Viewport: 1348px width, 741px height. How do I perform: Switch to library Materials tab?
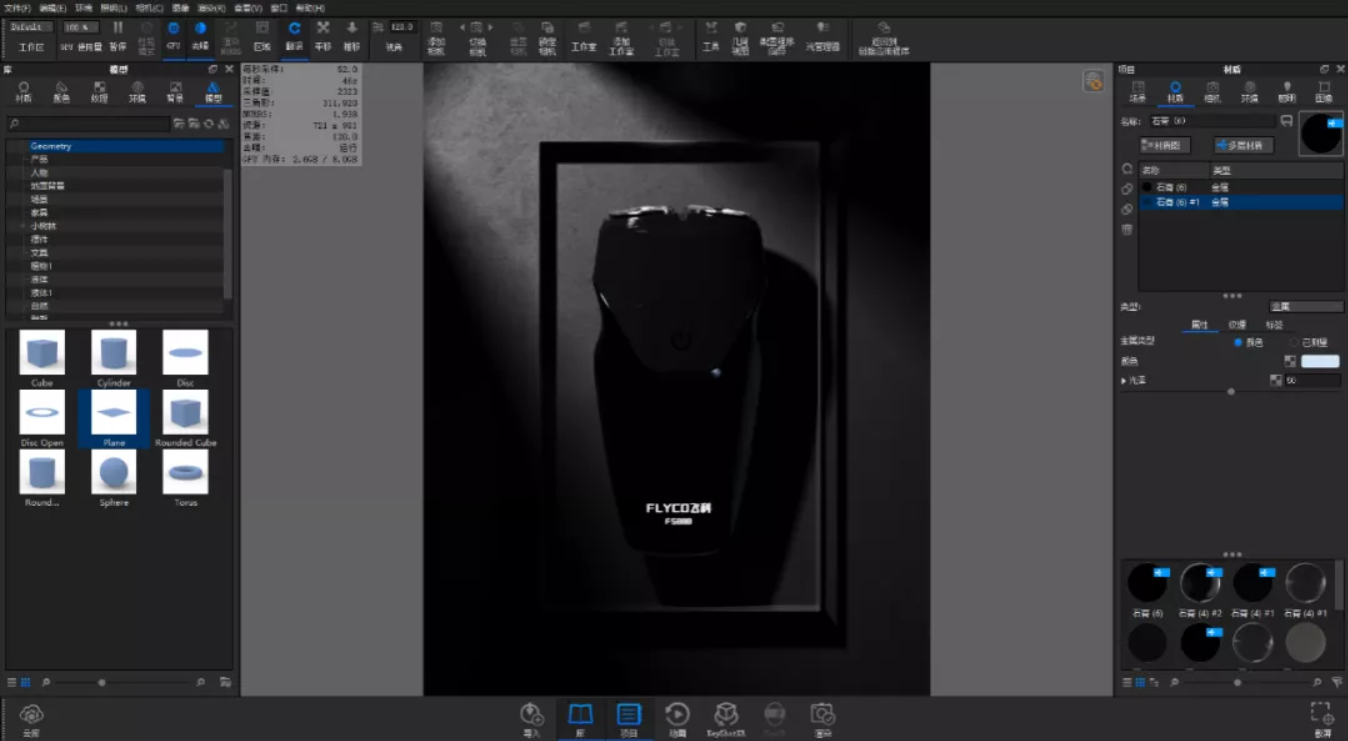(24, 92)
